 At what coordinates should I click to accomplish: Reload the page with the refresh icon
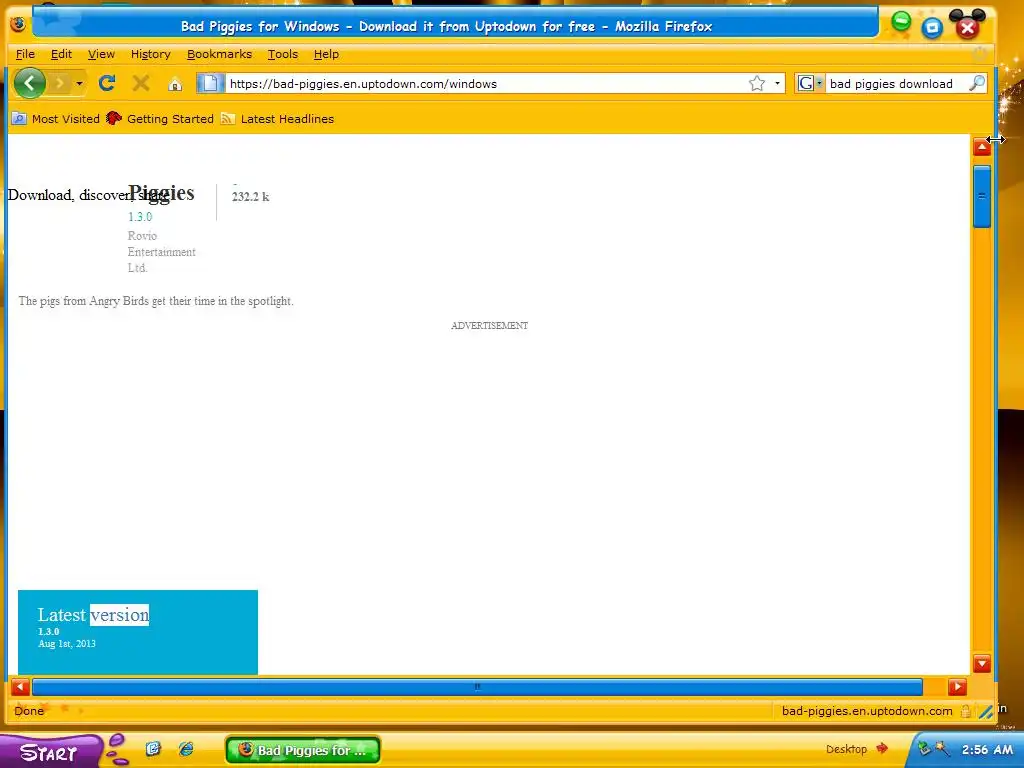pos(107,83)
